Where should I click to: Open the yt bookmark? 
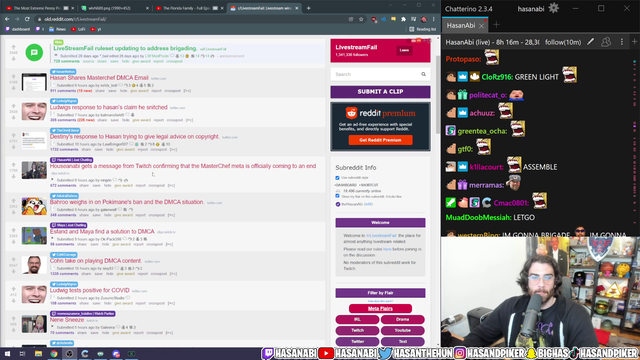(x=96, y=29)
